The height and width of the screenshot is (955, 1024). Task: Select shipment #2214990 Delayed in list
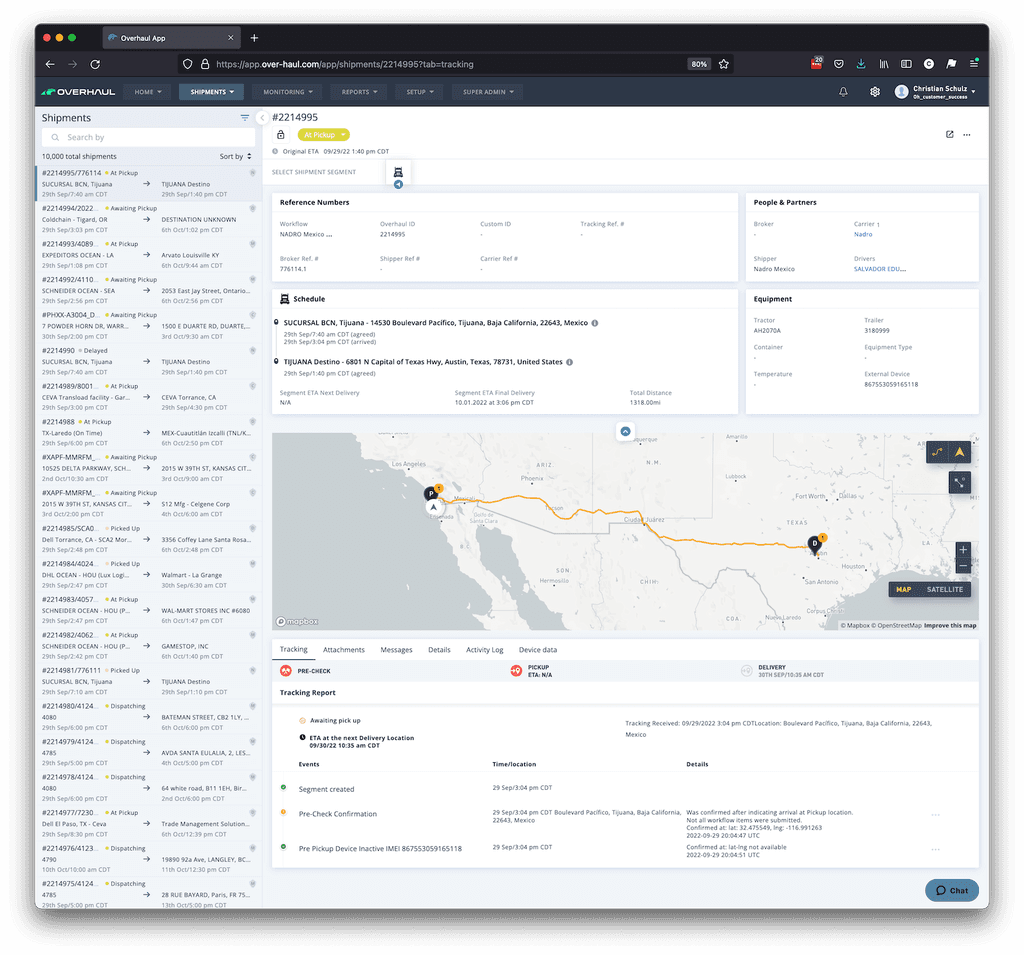point(149,362)
